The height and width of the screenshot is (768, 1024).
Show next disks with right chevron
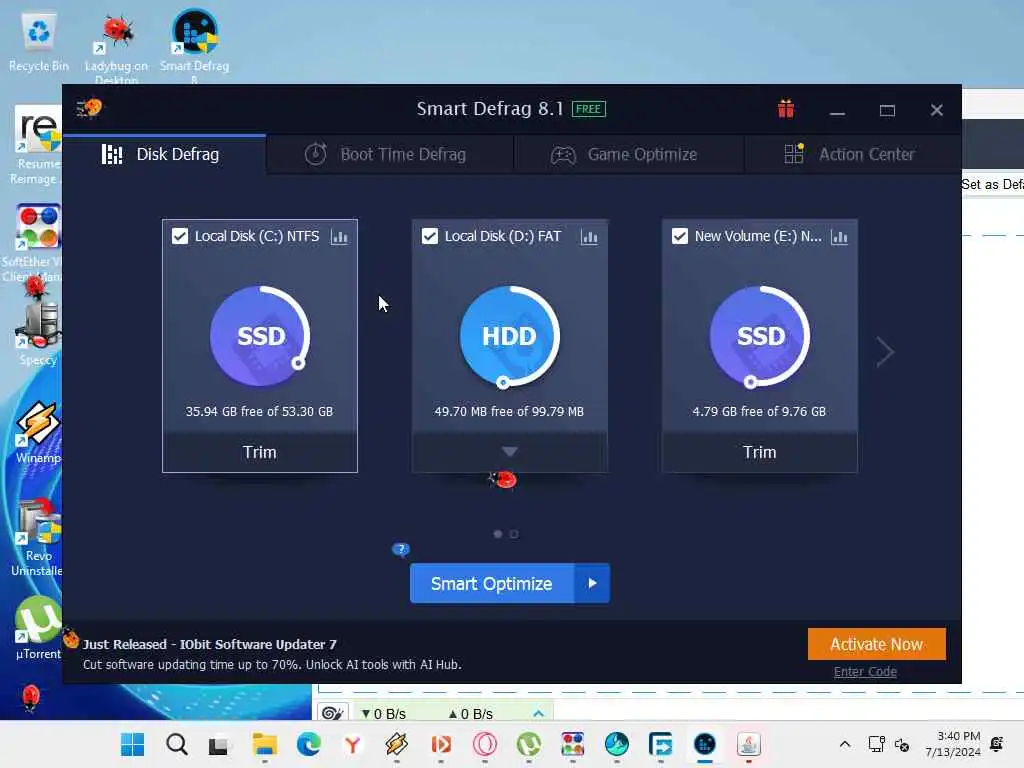click(x=885, y=352)
